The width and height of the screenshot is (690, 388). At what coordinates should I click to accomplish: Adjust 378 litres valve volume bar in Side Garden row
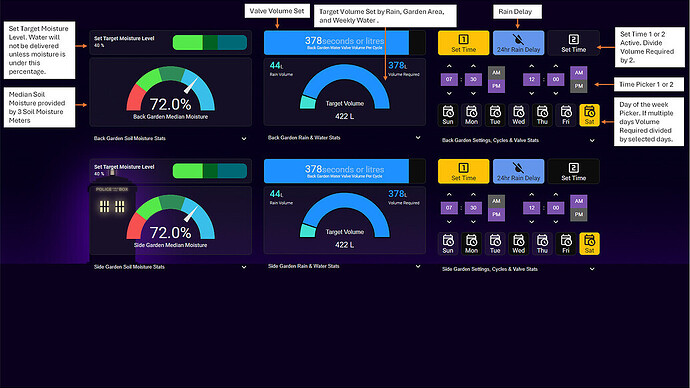[x=345, y=171]
